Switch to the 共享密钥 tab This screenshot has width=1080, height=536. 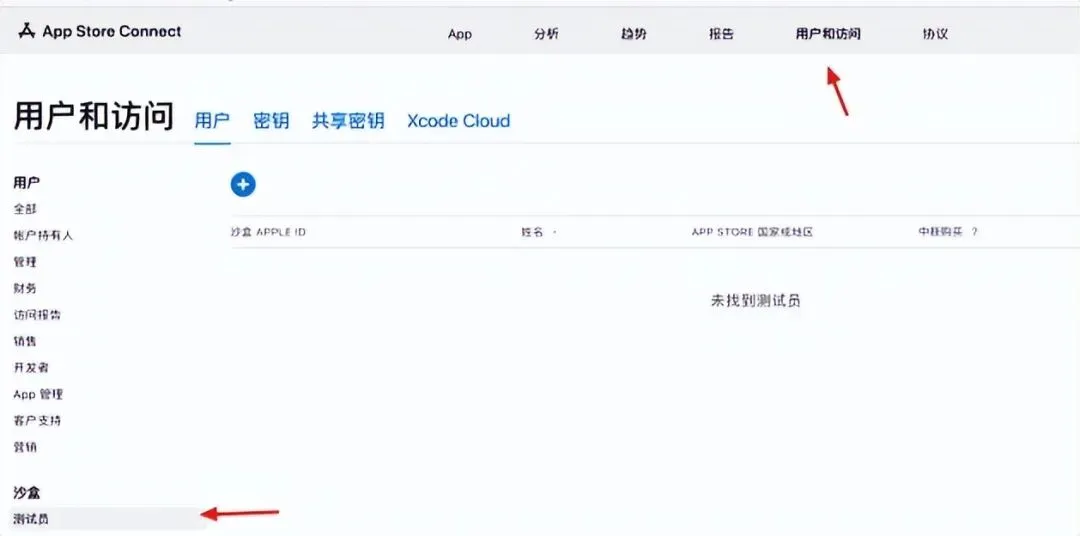point(348,121)
